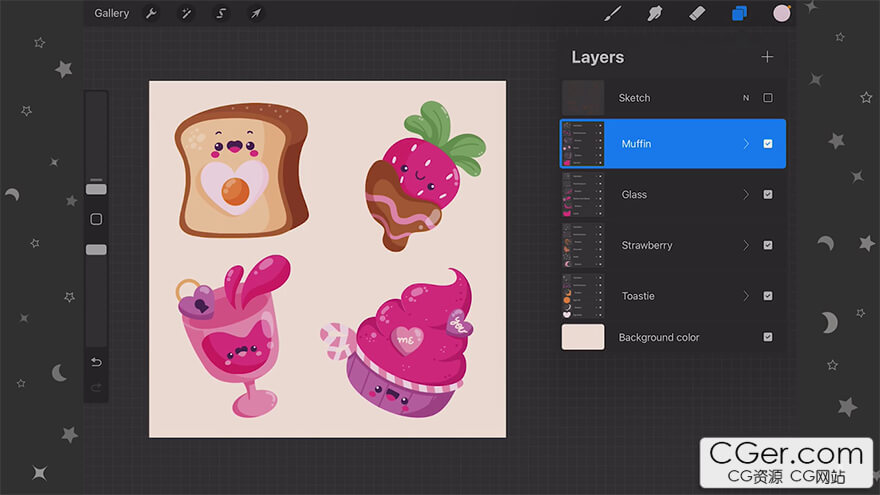This screenshot has width=880, height=495.
Task: Add a new layer with plus icon
Action: pos(767,57)
